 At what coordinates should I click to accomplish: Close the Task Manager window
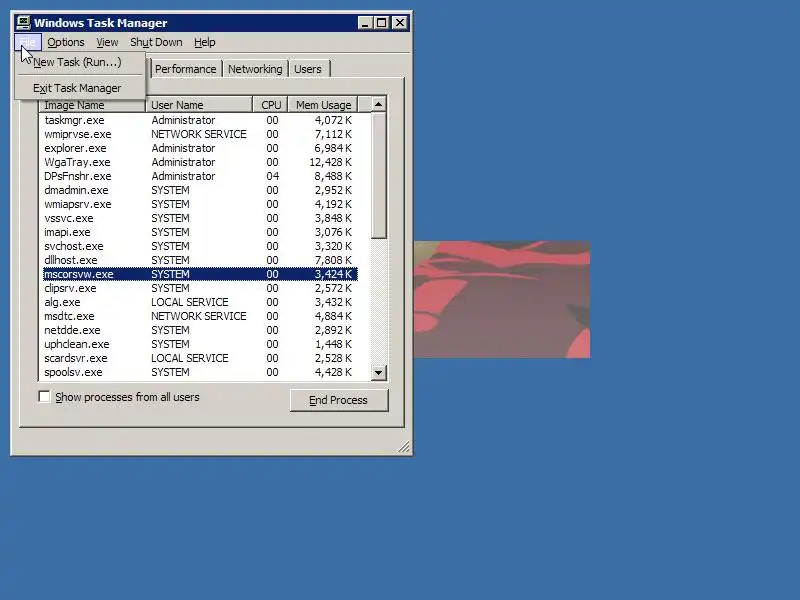pyautogui.click(x=401, y=23)
